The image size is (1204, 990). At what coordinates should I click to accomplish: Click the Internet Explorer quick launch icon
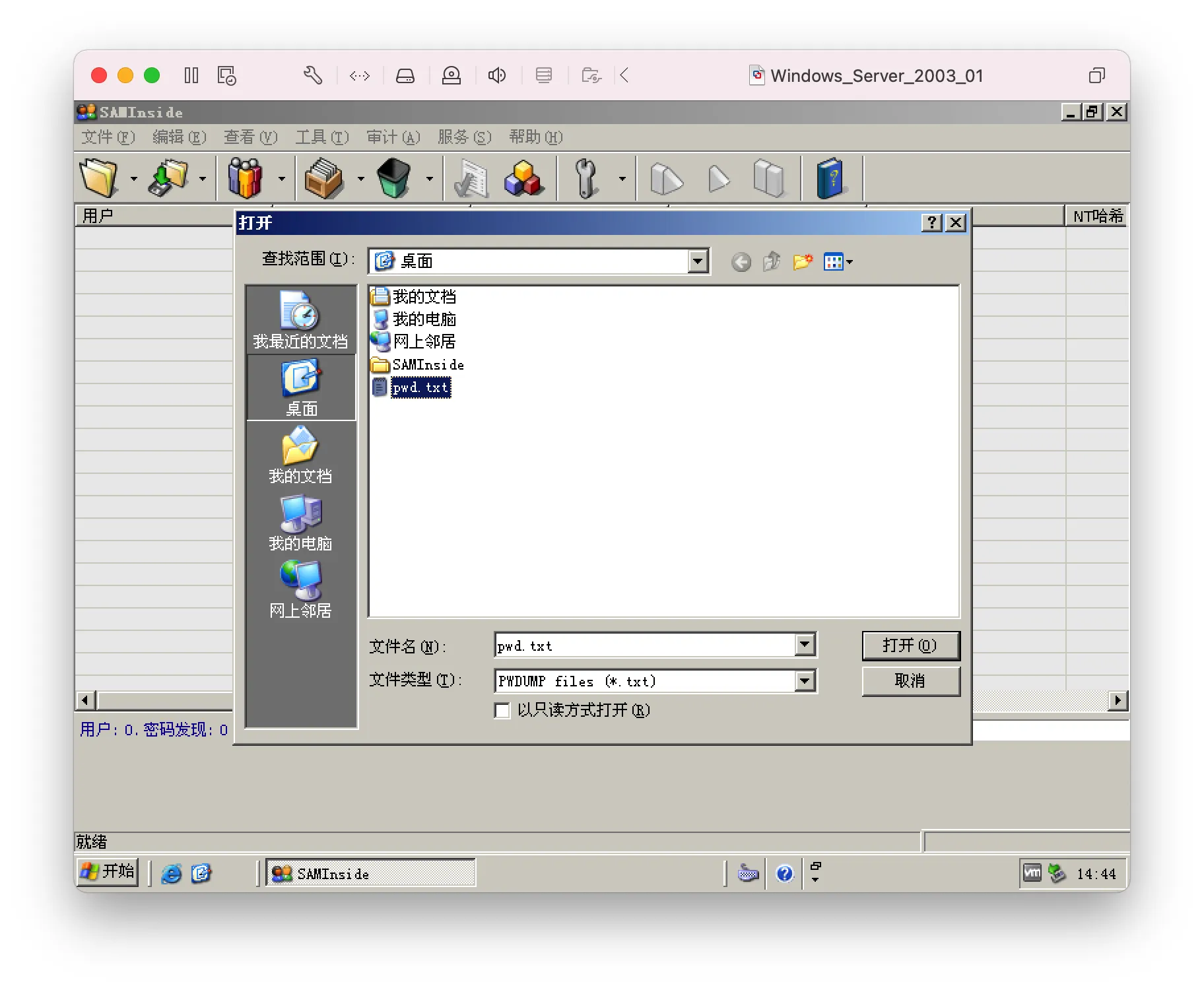tap(172, 874)
